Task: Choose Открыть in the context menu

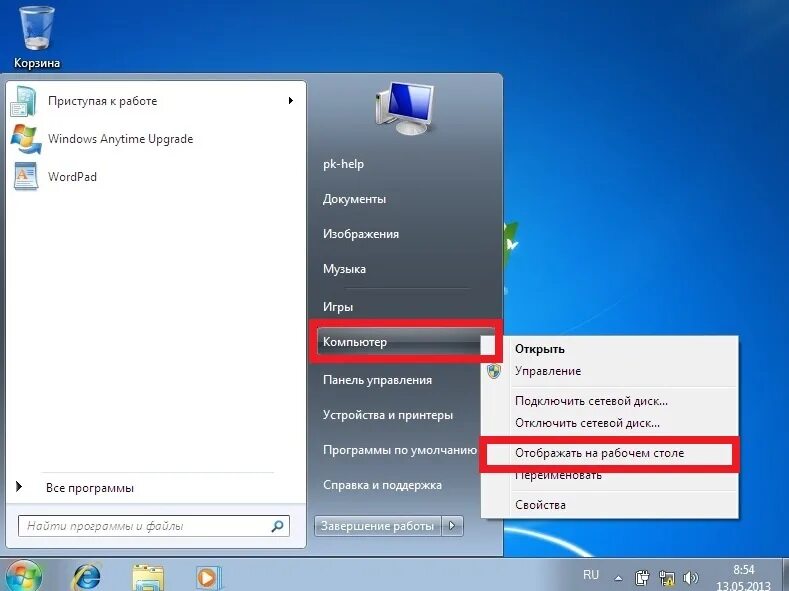Action: pyautogui.click(x=539, y=349)
